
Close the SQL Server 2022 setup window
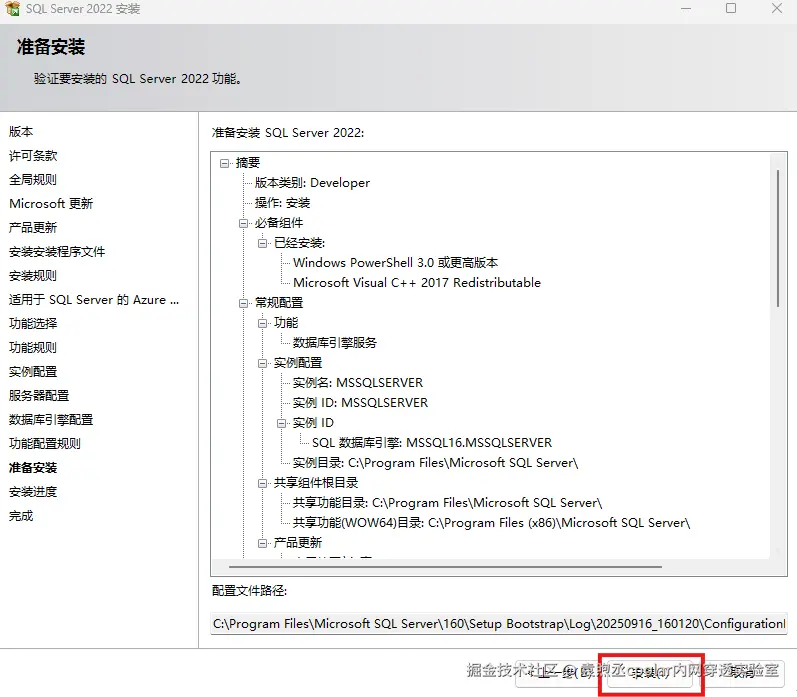tap(777, 8)
